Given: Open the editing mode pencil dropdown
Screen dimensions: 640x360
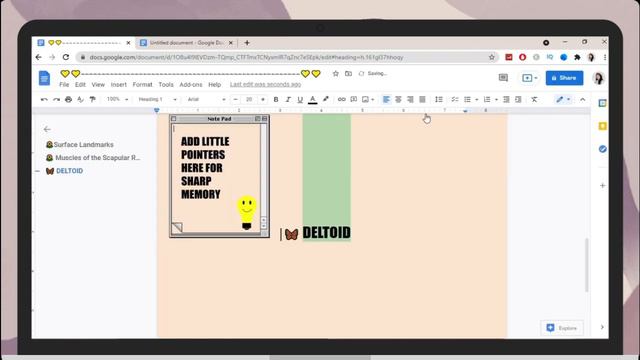Looking at the screenshot, I should coord(563,99).
